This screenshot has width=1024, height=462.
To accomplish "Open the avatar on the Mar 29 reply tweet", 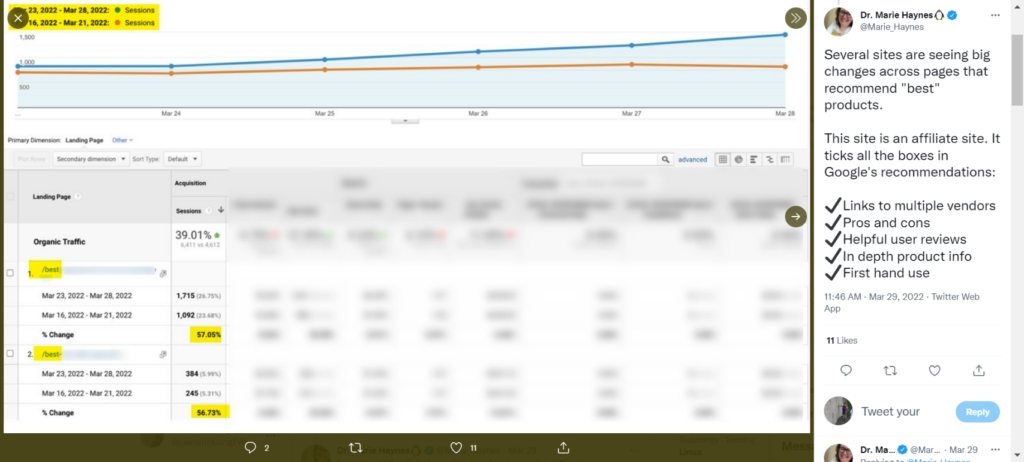I will point(838,454).
